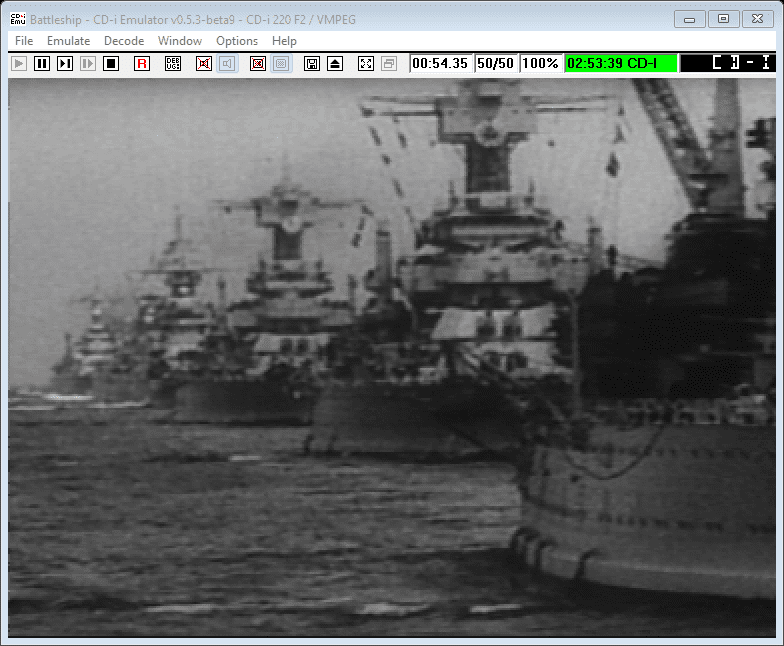Eject the disc with the eject icon

click(335, 63)
